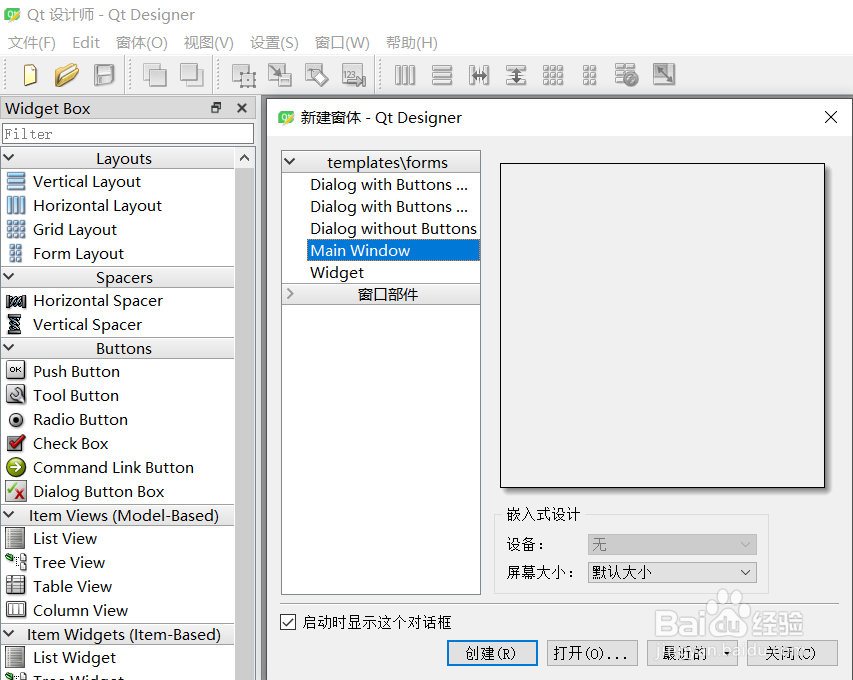Select Main Window template
The image size is (853, 680).
click(393, 250)
